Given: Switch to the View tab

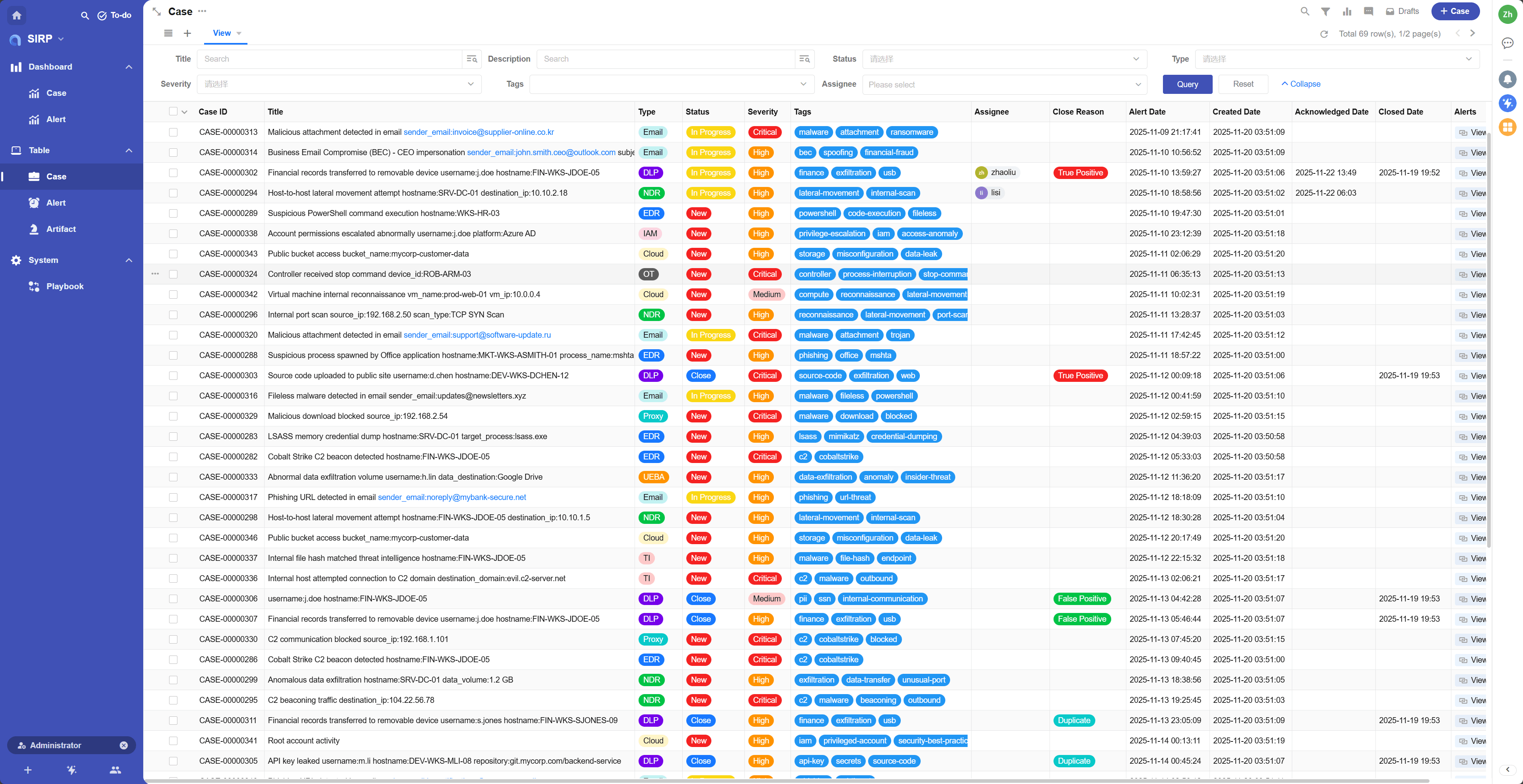Looking at the screenshot, I should pos(222,33).
